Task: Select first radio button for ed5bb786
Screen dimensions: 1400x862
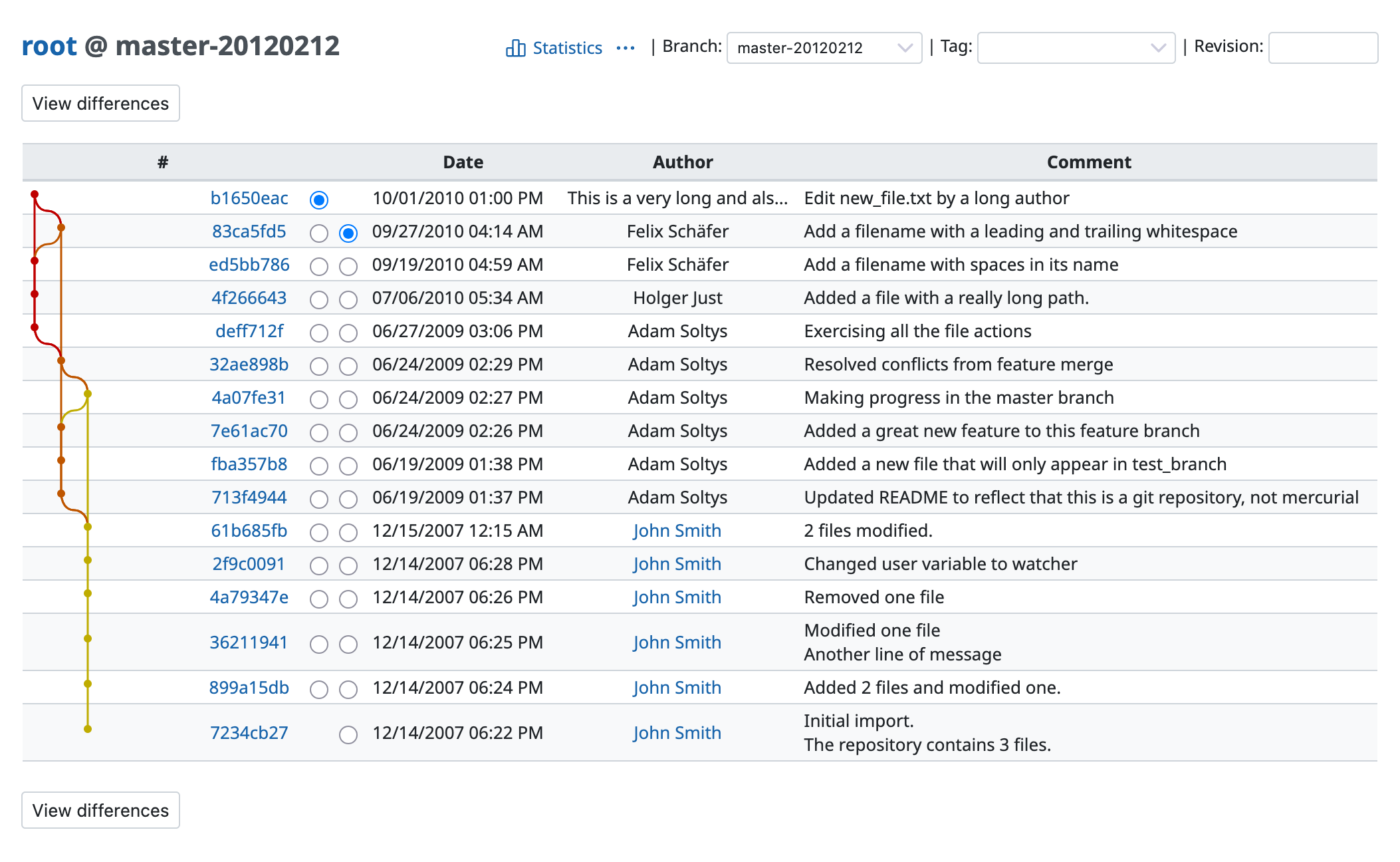Action: (x=319, y=266)
